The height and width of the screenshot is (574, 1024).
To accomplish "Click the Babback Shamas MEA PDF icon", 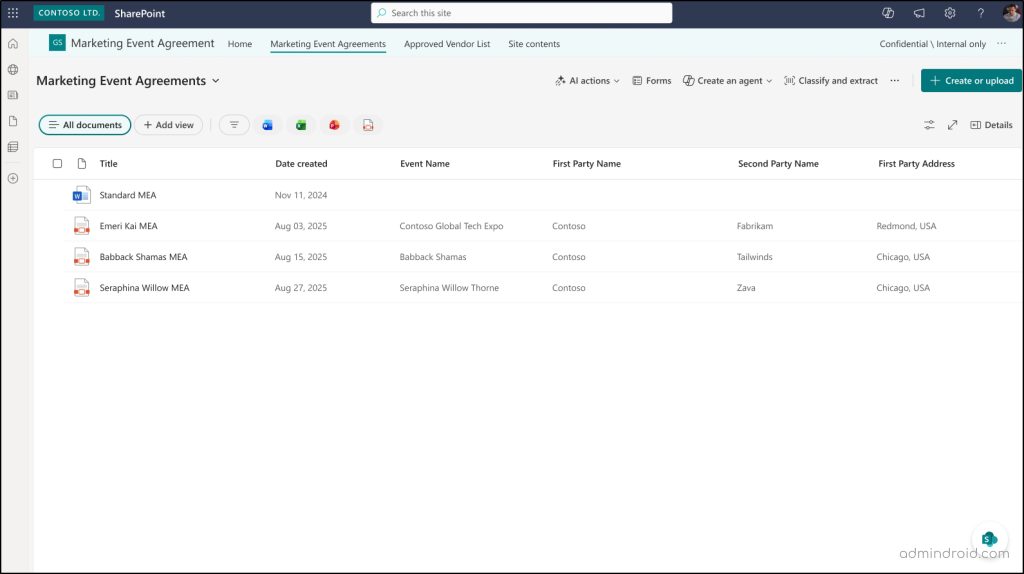I will pos(82,257).
